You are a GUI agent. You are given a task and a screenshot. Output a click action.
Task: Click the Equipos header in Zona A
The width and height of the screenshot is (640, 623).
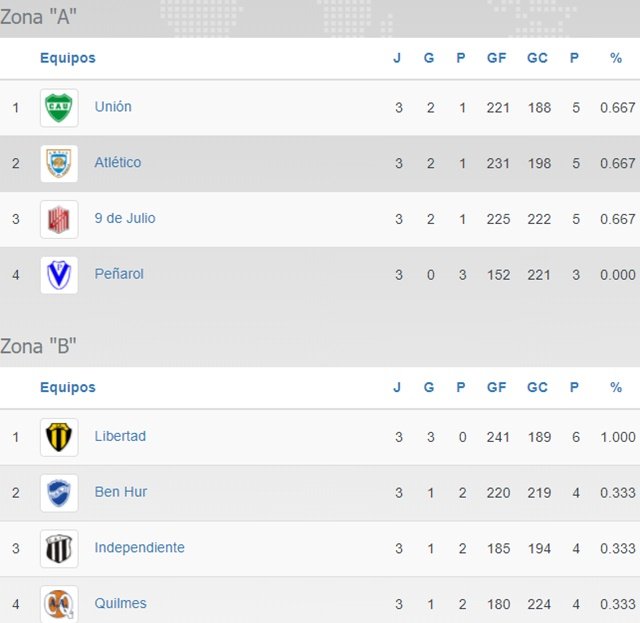tap(68, 58)
